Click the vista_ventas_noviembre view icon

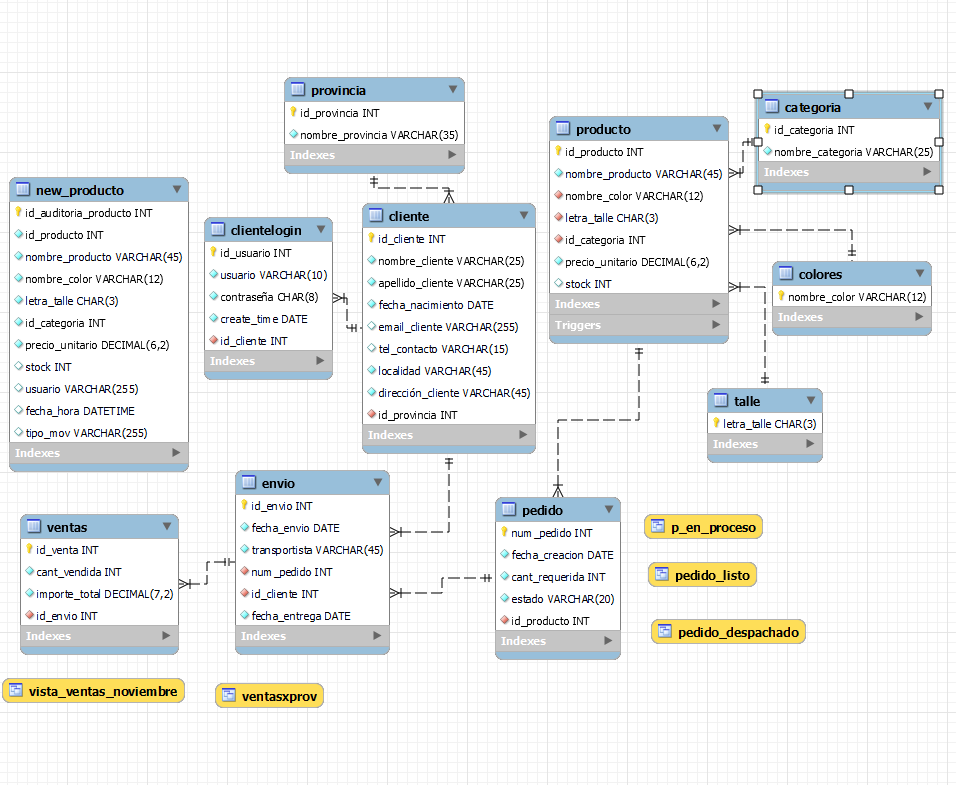[x=16, y=691]
